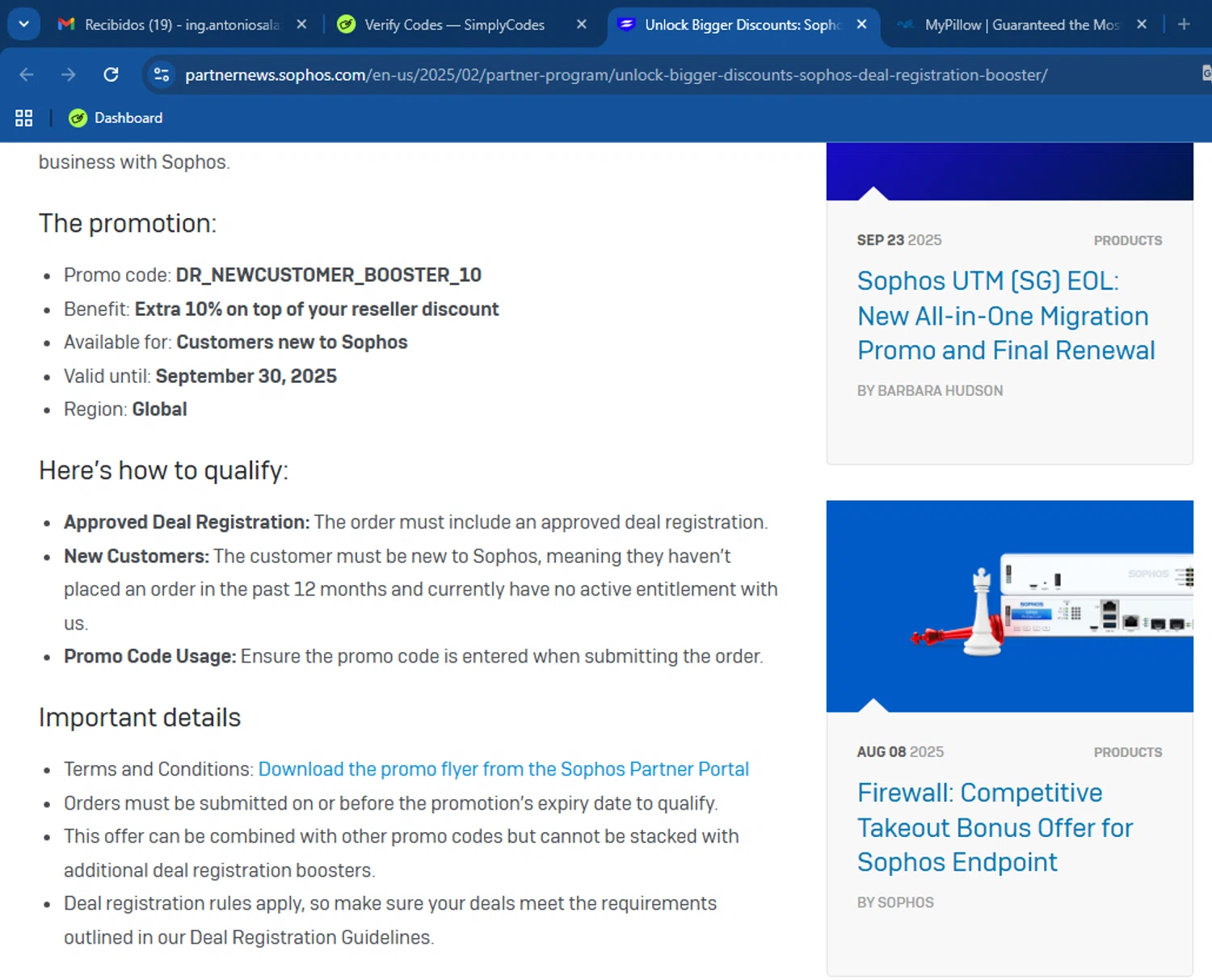Open the promo flyer download link

pos(503,769)
